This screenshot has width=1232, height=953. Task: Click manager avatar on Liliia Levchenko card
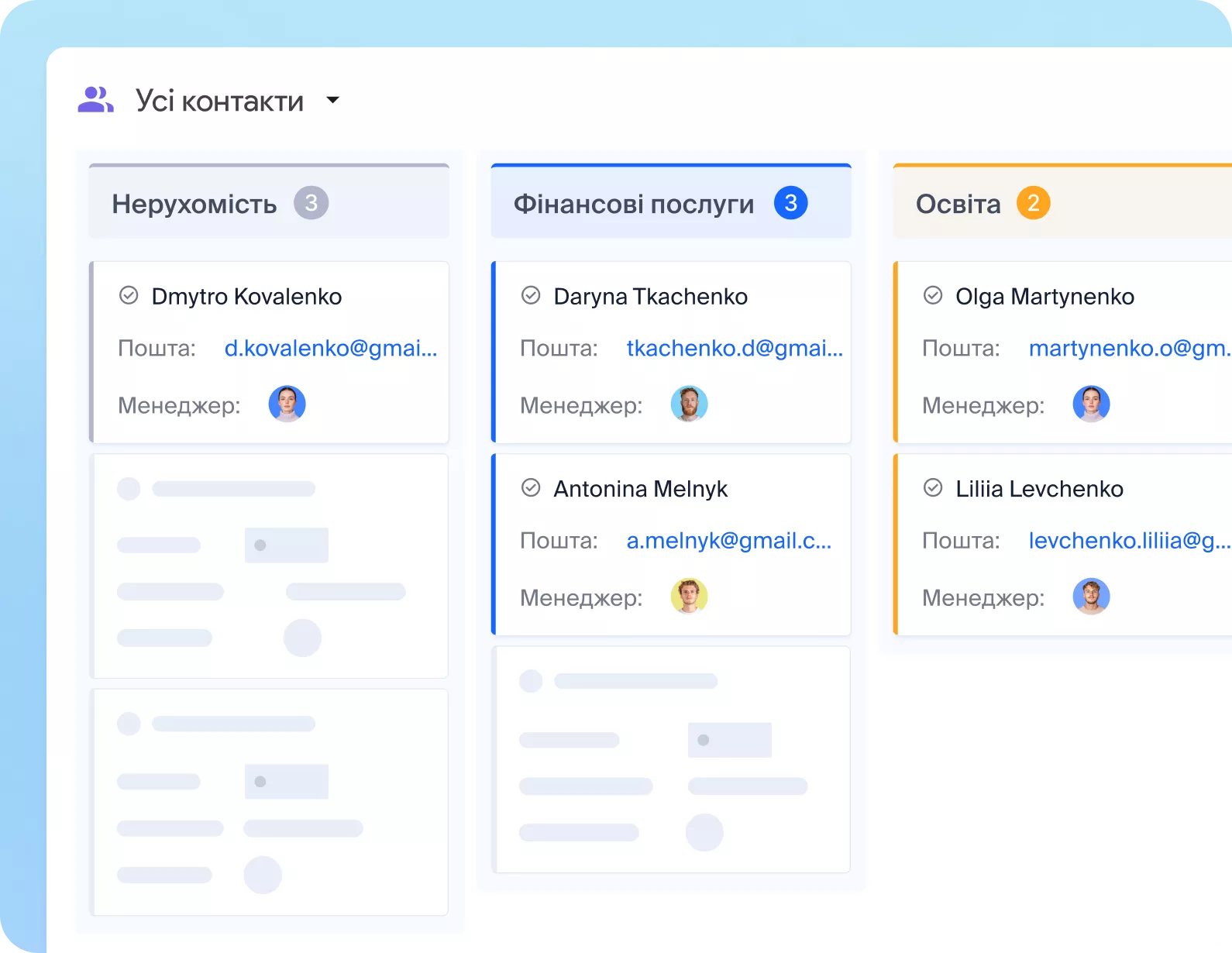1091,596
